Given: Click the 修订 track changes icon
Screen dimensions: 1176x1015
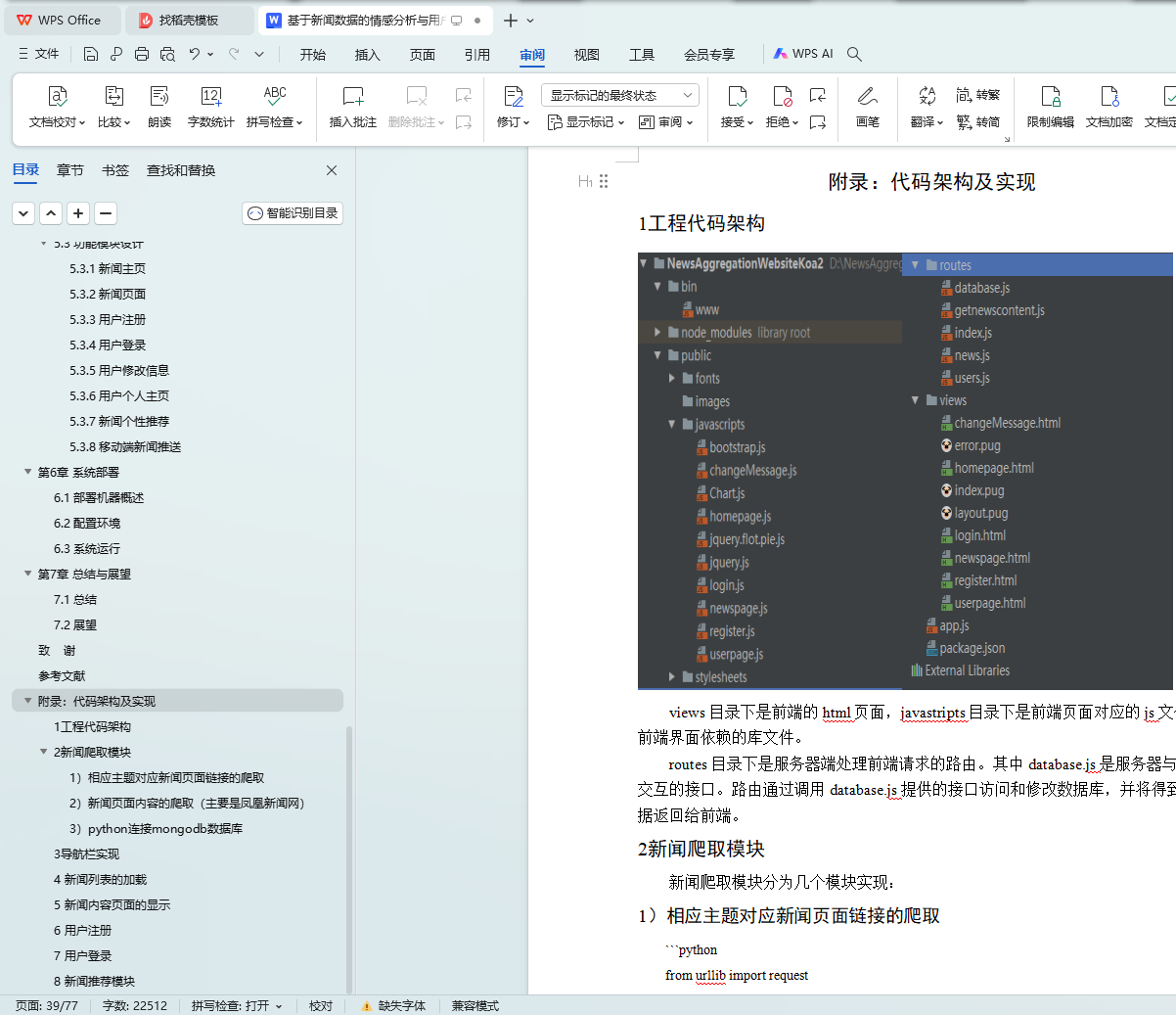Looking at the screenshot, I should tap(514, 96).
